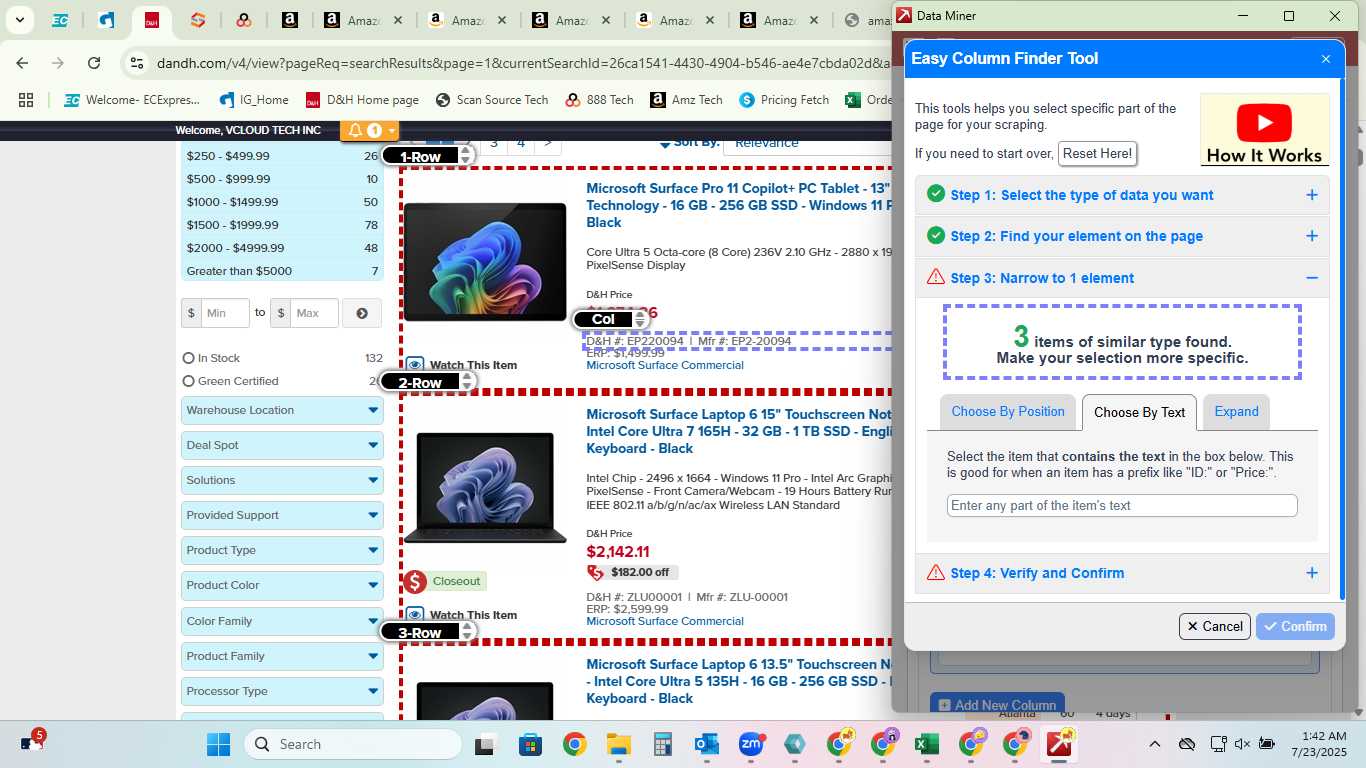The image size is (1366, 768).
Task: Switch to the orange S pinned tab
Action: coord(198,20)
